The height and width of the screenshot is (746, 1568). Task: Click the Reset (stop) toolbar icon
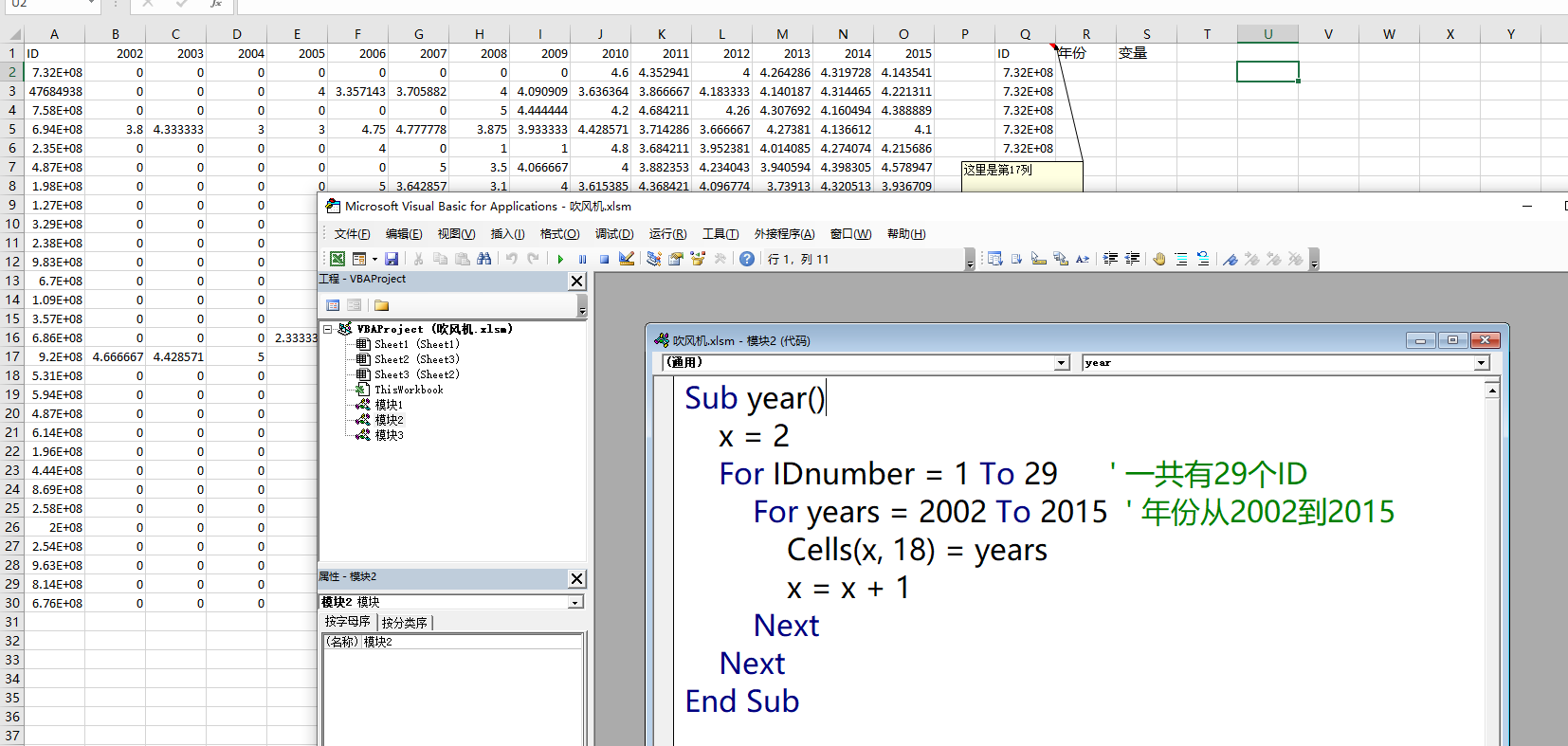(x=604, y=259)
